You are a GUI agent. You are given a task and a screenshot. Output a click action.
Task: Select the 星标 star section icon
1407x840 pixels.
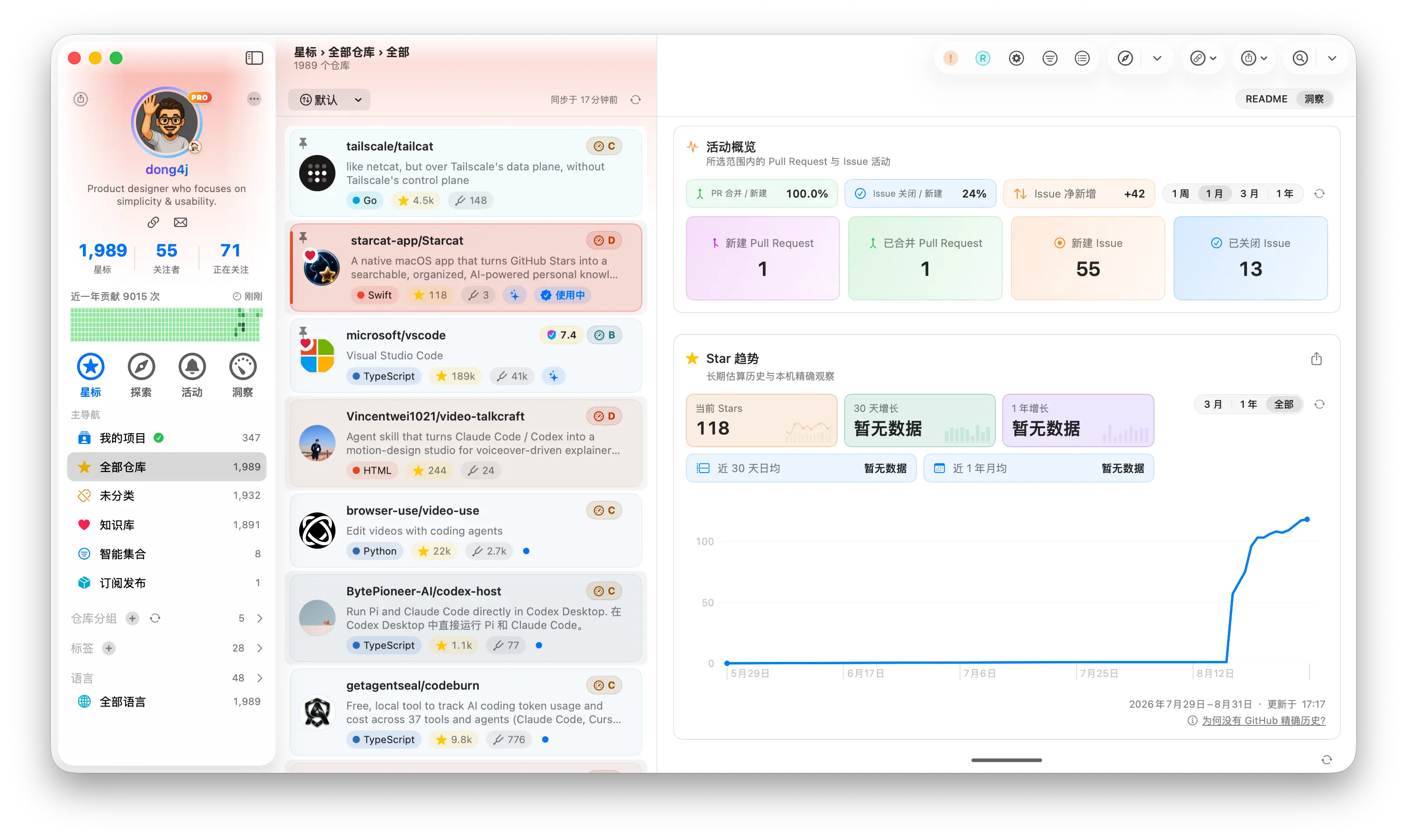pyautogui.click(x=91, y=375)
